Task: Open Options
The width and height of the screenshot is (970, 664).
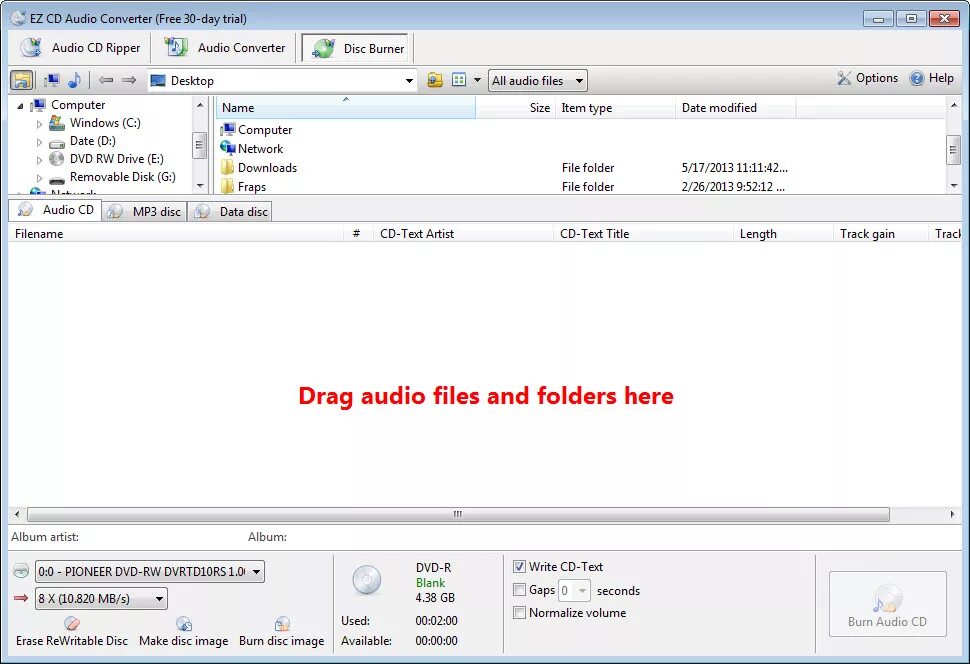Action: pyautogui.click(x=867, y=78)
